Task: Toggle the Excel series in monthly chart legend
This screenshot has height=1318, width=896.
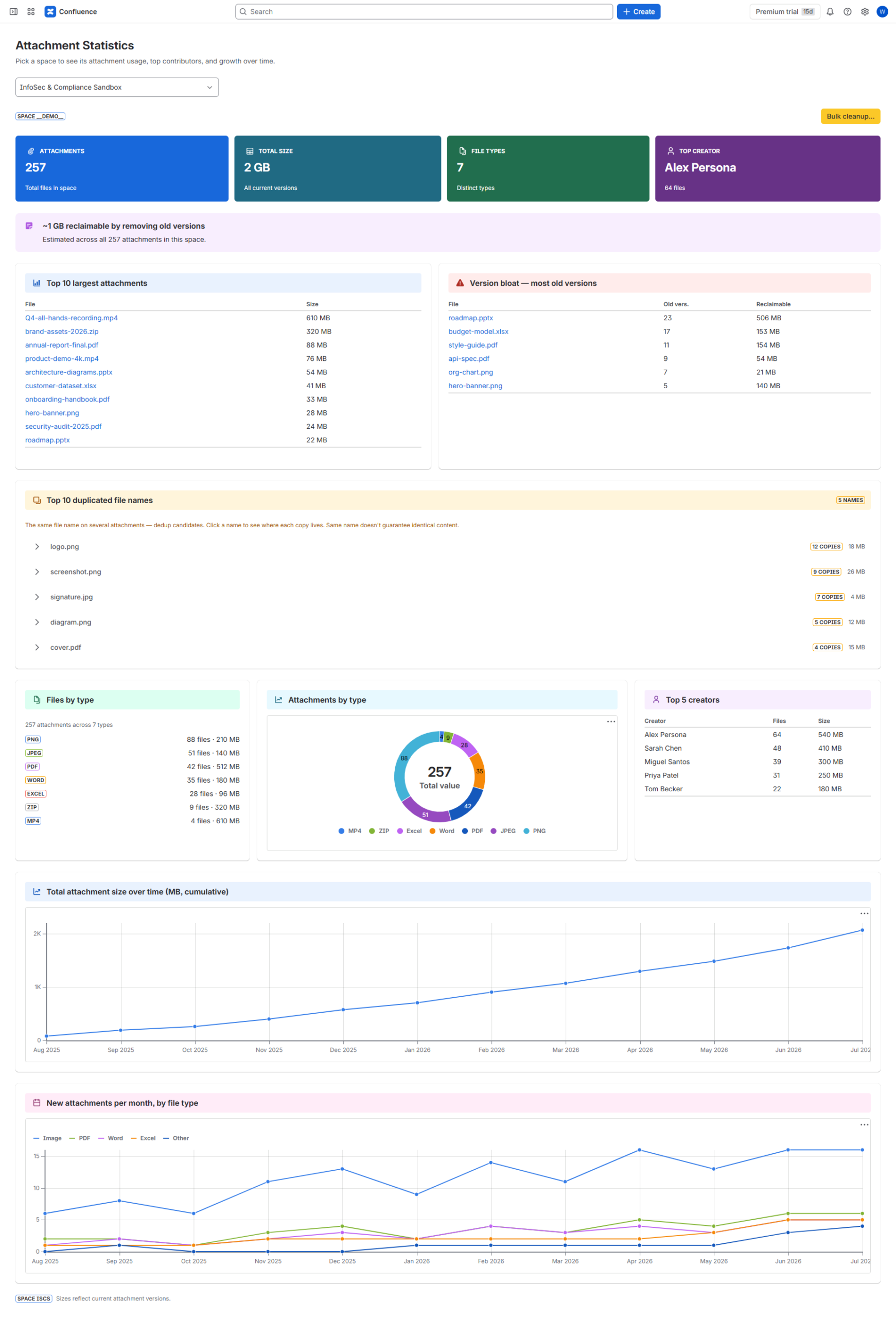Action: click(x=143, y=1138)
